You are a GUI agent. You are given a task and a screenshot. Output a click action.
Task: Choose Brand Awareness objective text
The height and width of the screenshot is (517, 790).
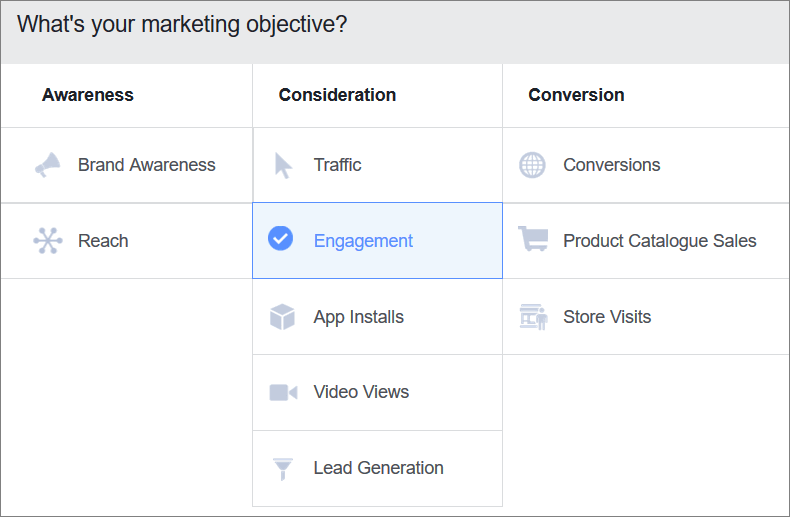(x=147, y=165)
